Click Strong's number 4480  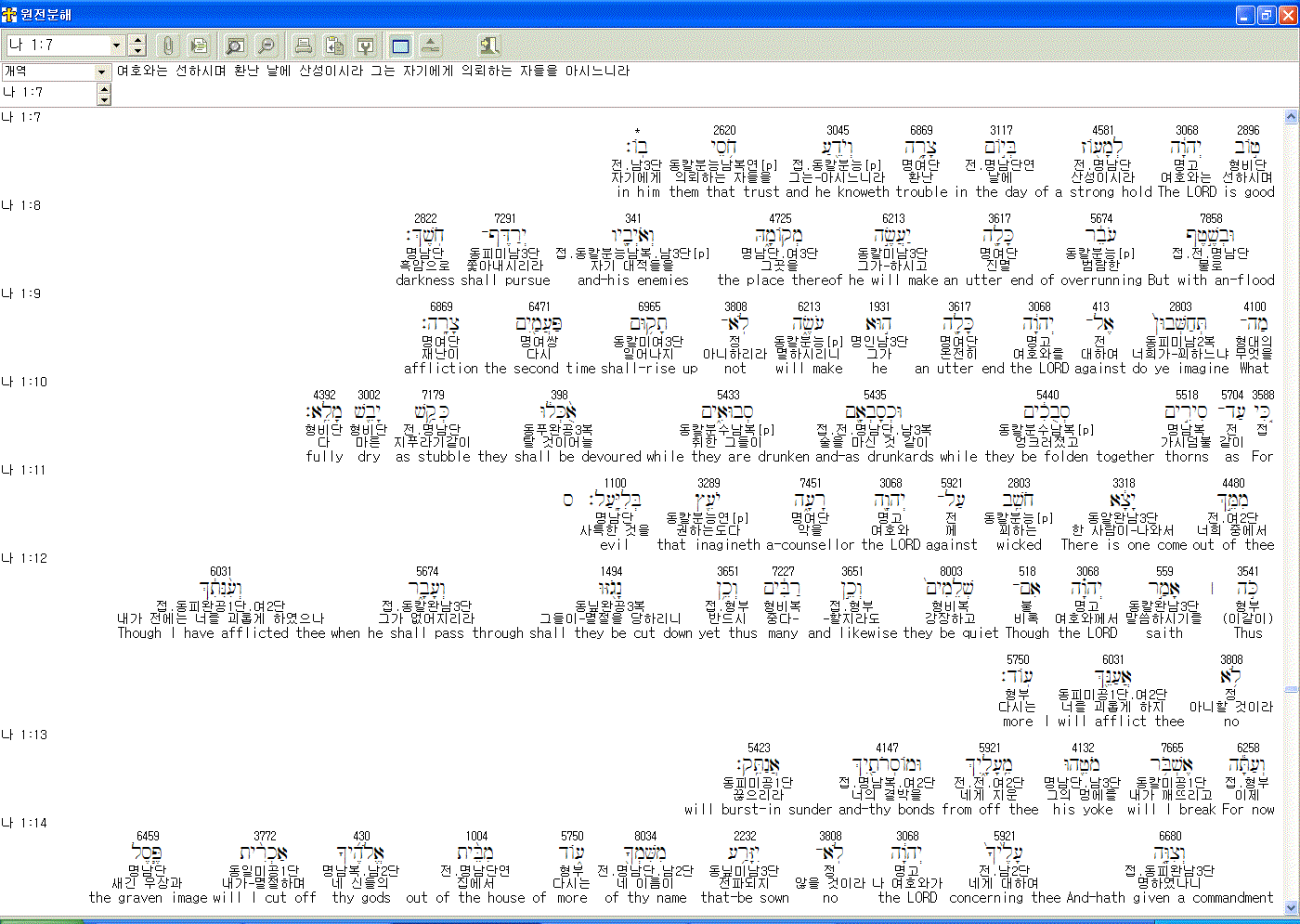(x=1233, y=483)
